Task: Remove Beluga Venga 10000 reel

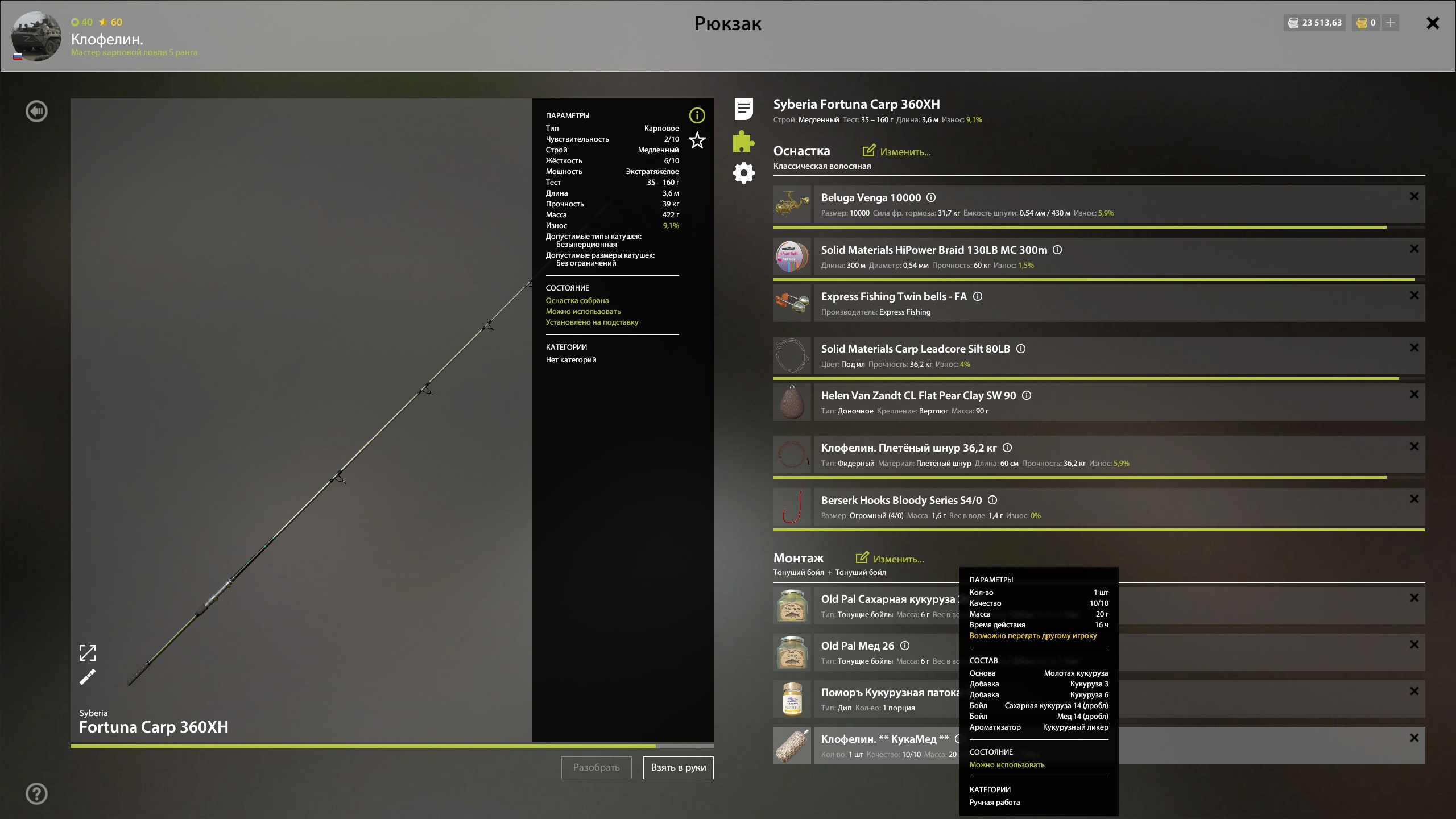Action: tap(1414, 196)
